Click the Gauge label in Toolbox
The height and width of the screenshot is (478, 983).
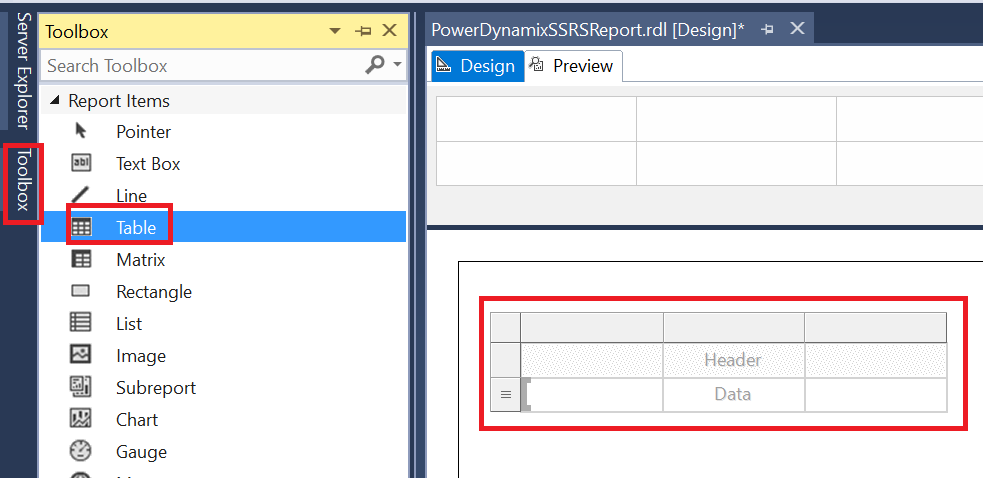tap(141, 452)
